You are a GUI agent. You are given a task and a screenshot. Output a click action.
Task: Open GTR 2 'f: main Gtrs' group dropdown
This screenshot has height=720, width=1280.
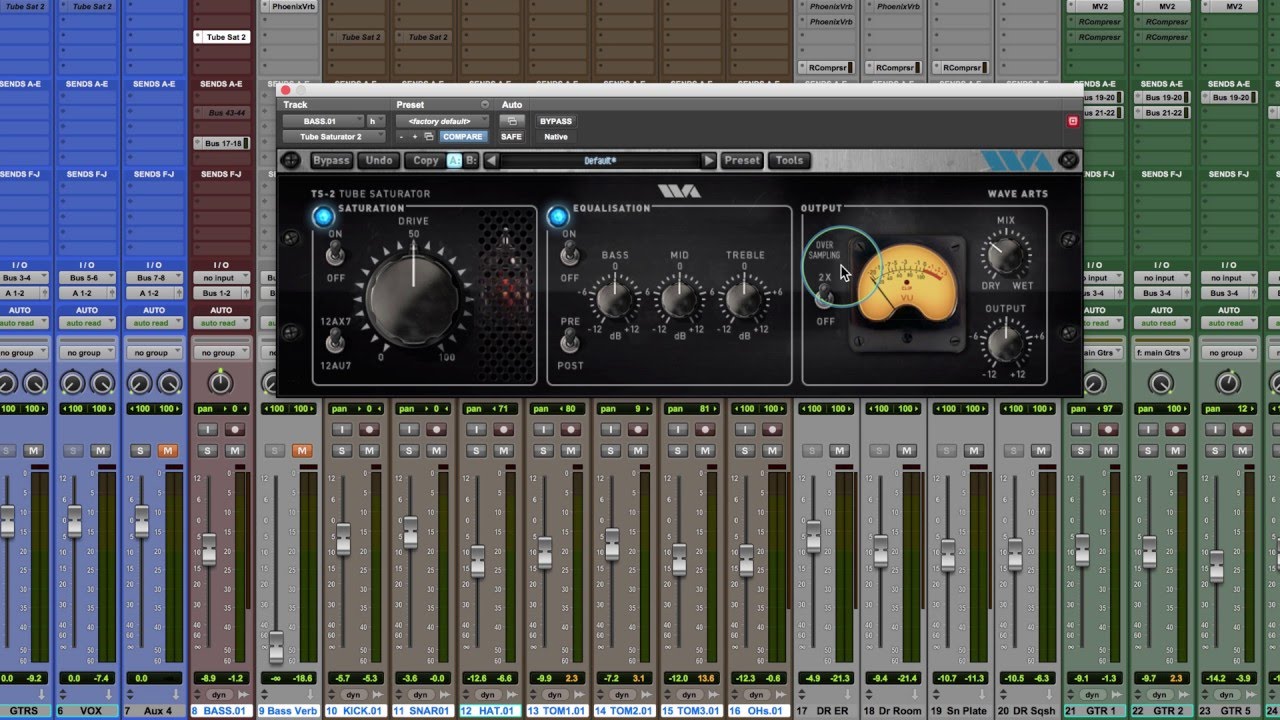click(x=1161, y=353)
